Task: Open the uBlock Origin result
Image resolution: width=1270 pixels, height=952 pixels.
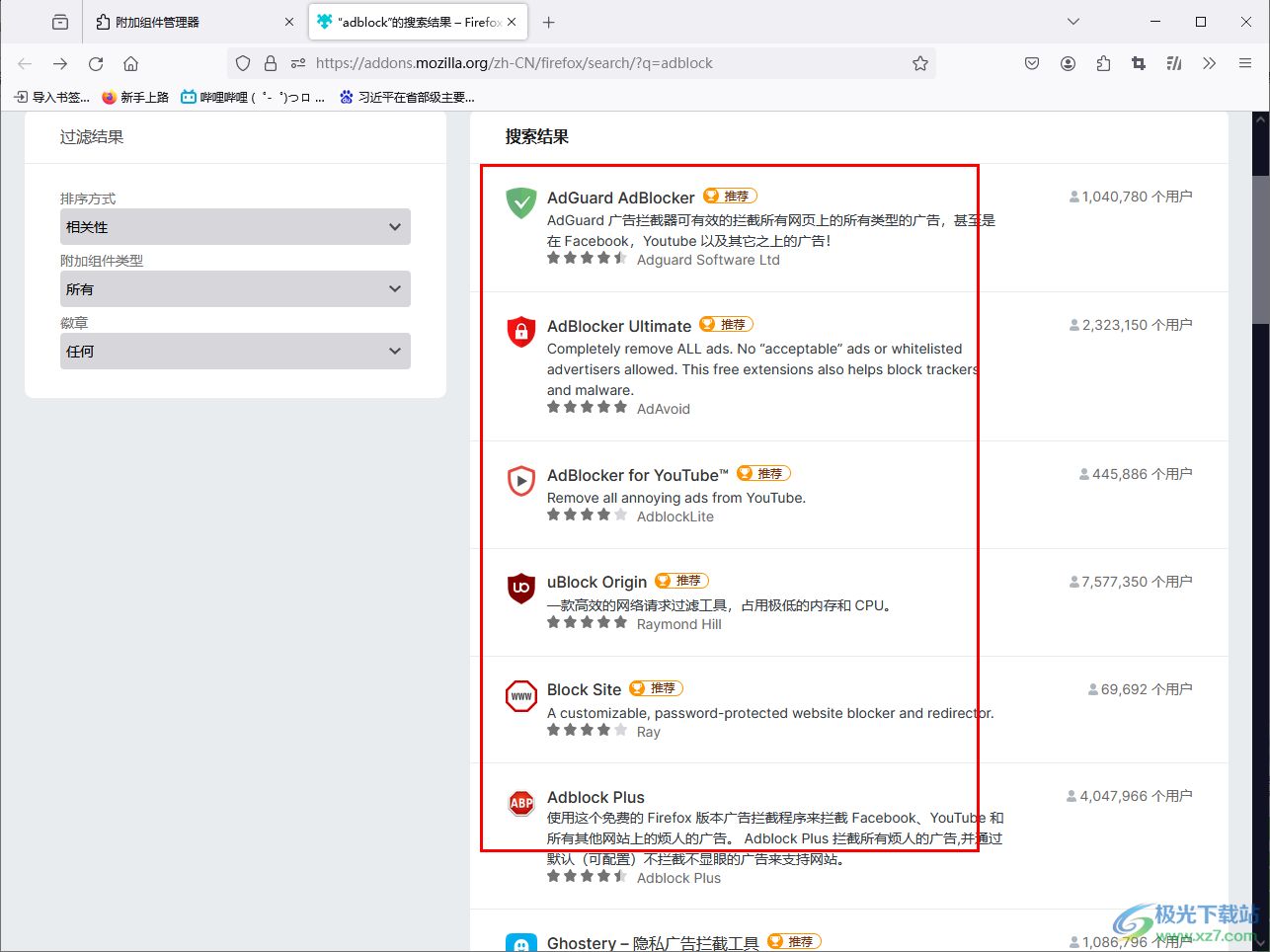Action: pos(597,582)
